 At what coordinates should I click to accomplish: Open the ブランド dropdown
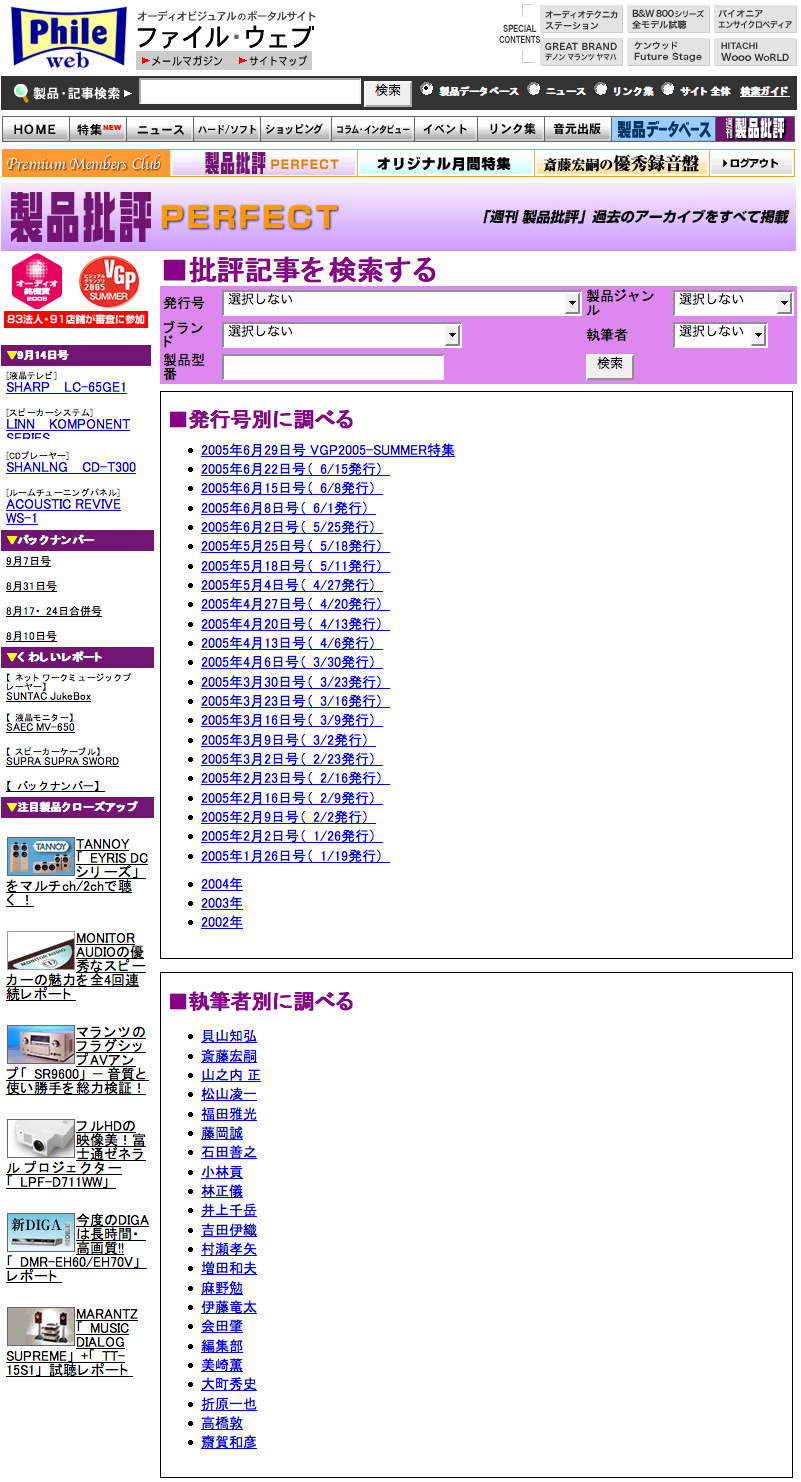342,335
